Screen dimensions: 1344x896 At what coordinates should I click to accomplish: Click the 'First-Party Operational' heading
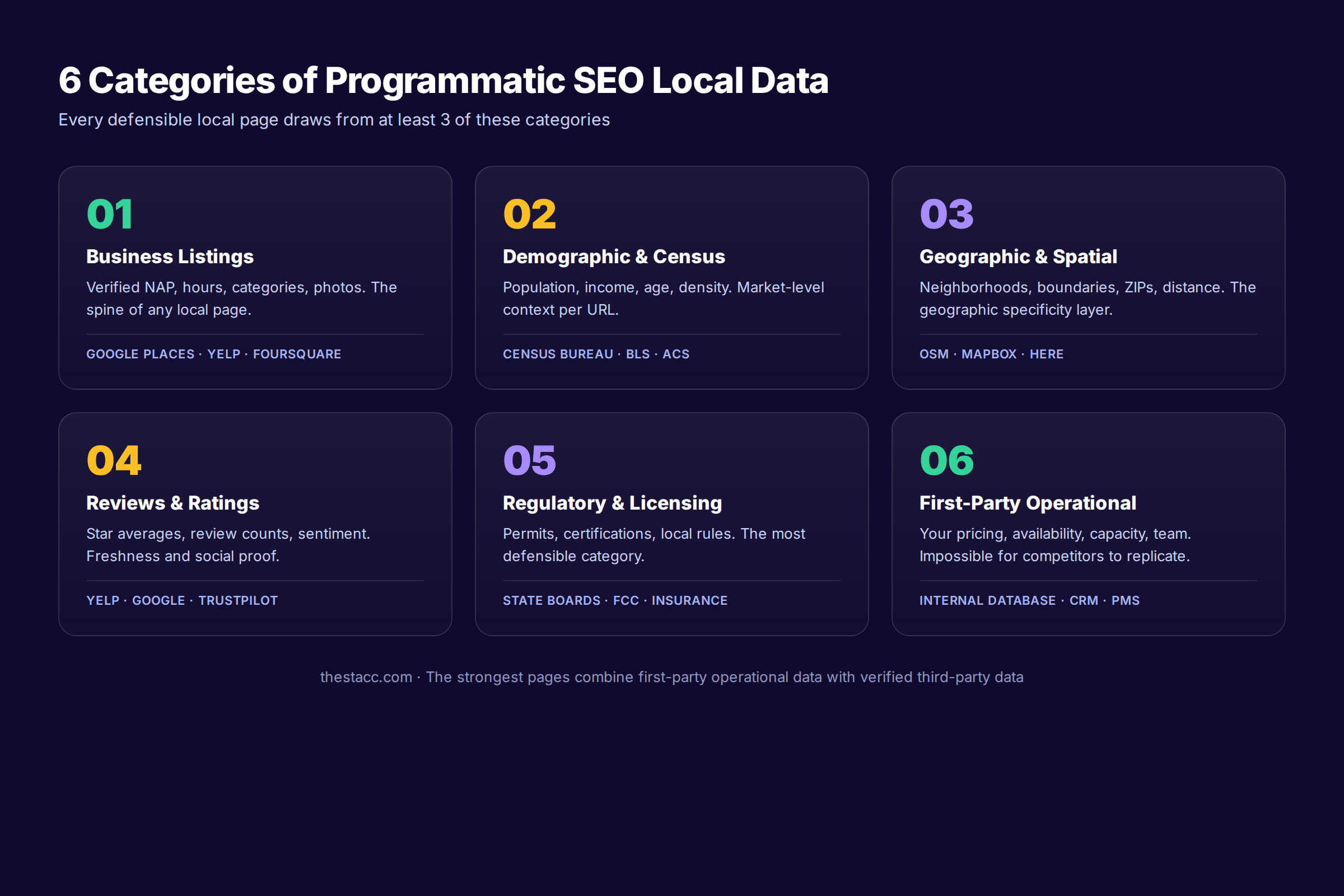pos(1028,503)
